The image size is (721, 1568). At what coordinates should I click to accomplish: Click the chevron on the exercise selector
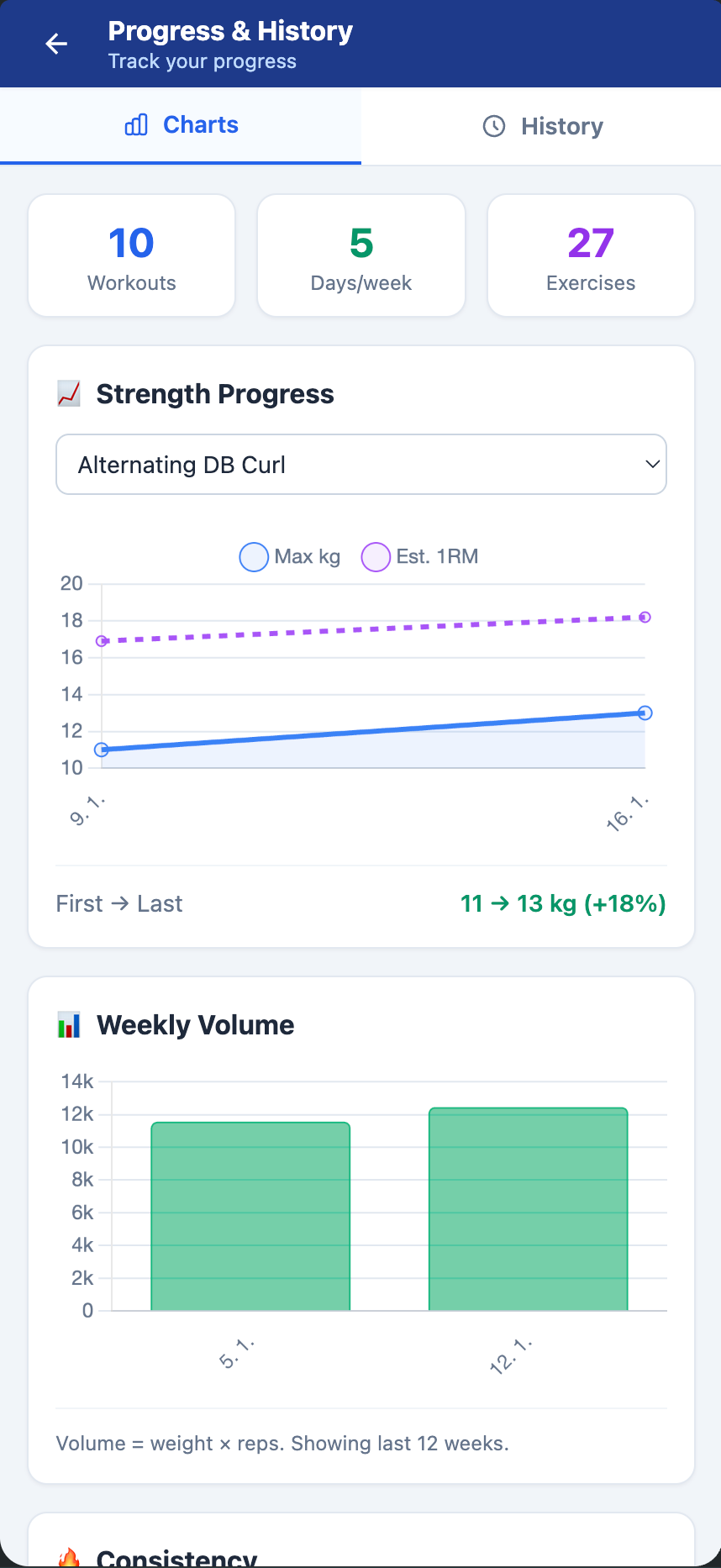pos(651,464)
